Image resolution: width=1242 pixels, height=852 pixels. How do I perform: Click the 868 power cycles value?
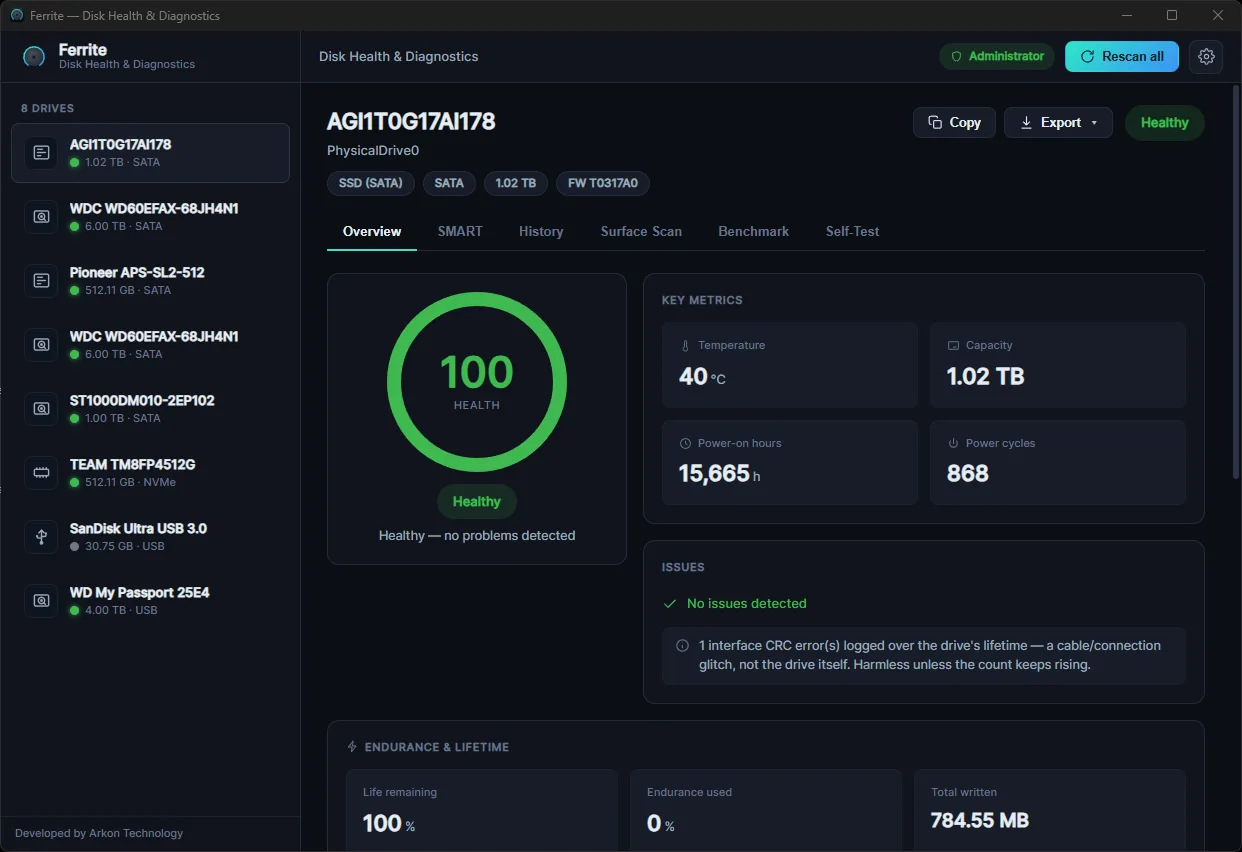(968, 473)
